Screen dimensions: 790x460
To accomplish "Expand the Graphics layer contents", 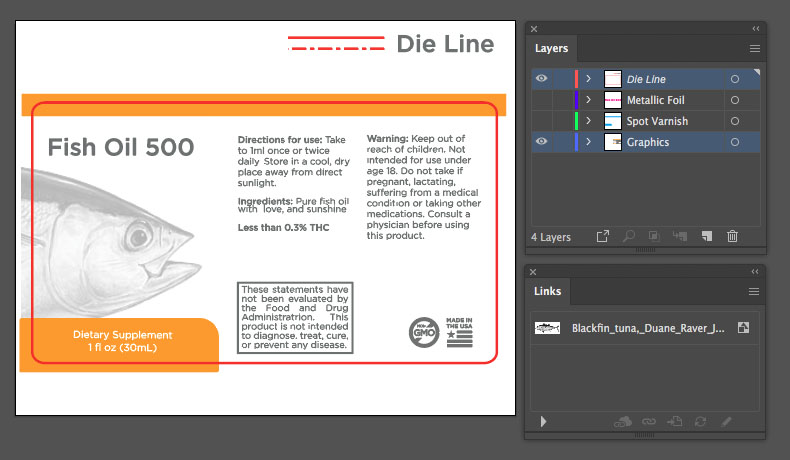I will point(588,142).
